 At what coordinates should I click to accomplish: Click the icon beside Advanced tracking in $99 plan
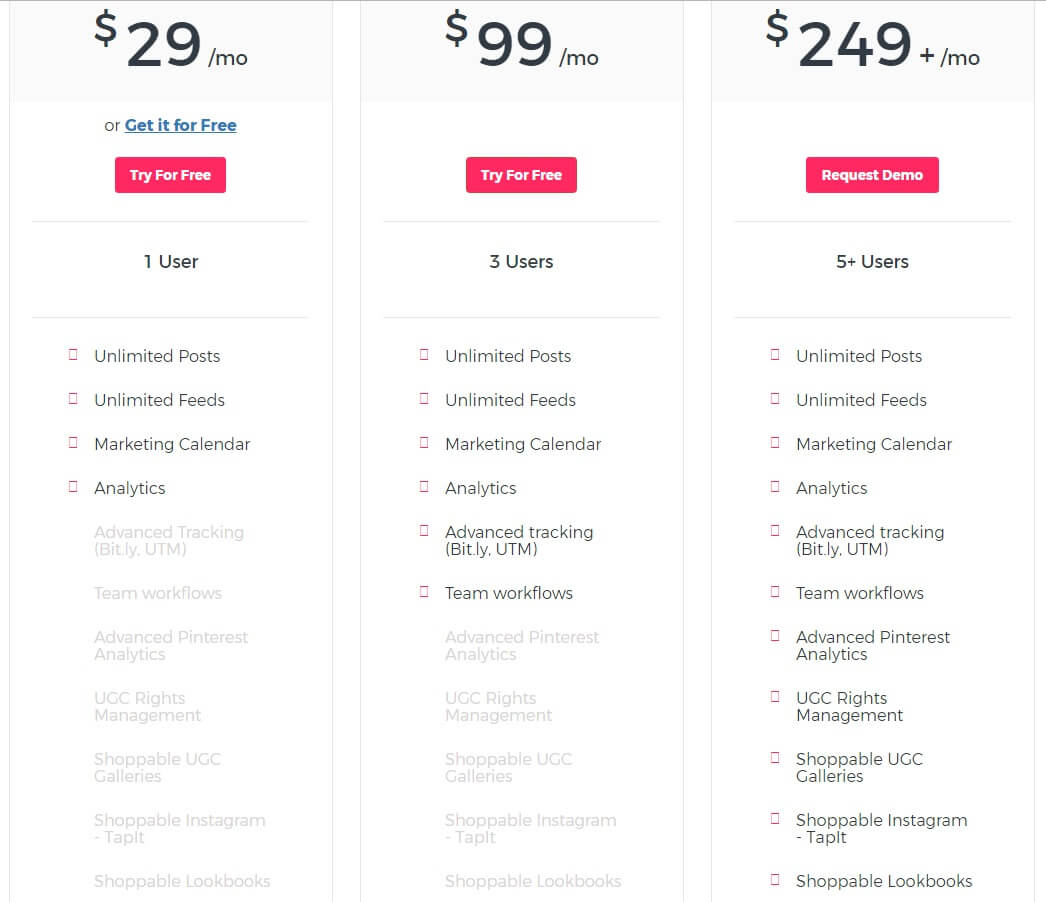[x=424, y=531]
